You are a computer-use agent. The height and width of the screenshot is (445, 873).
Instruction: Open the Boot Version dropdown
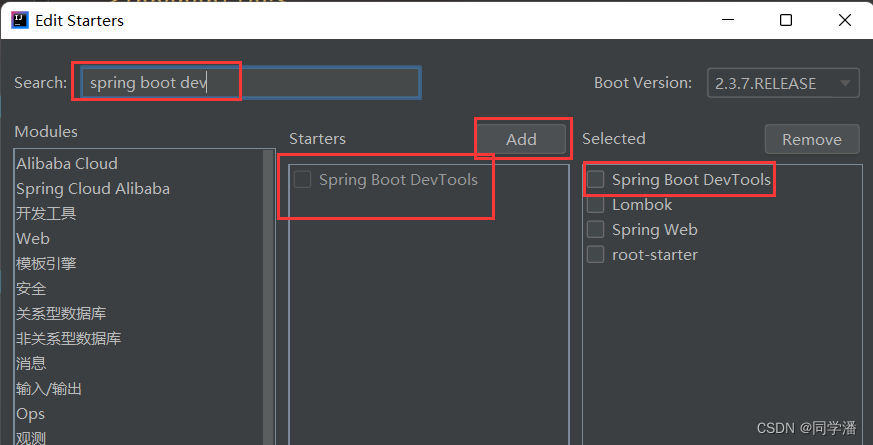click(x=783, y=84)
